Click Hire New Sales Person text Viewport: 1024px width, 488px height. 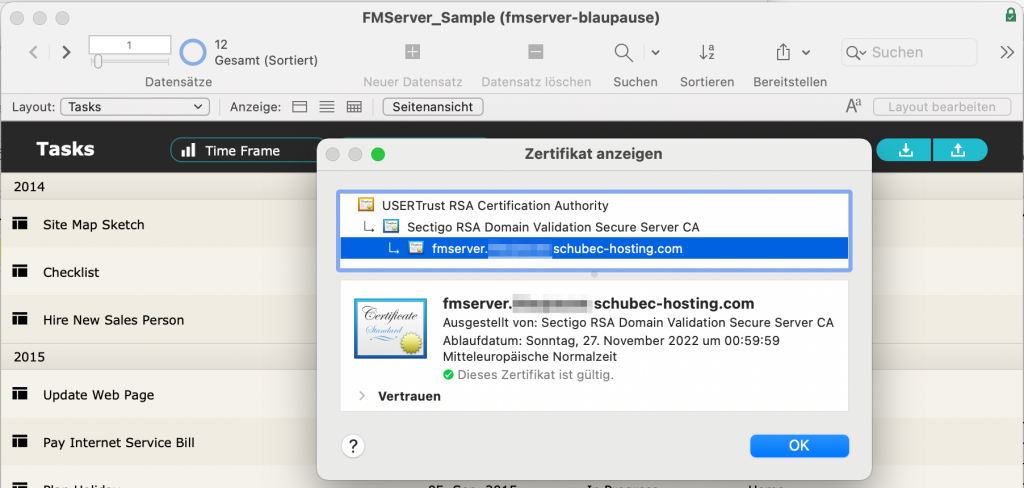pos(114,320)
